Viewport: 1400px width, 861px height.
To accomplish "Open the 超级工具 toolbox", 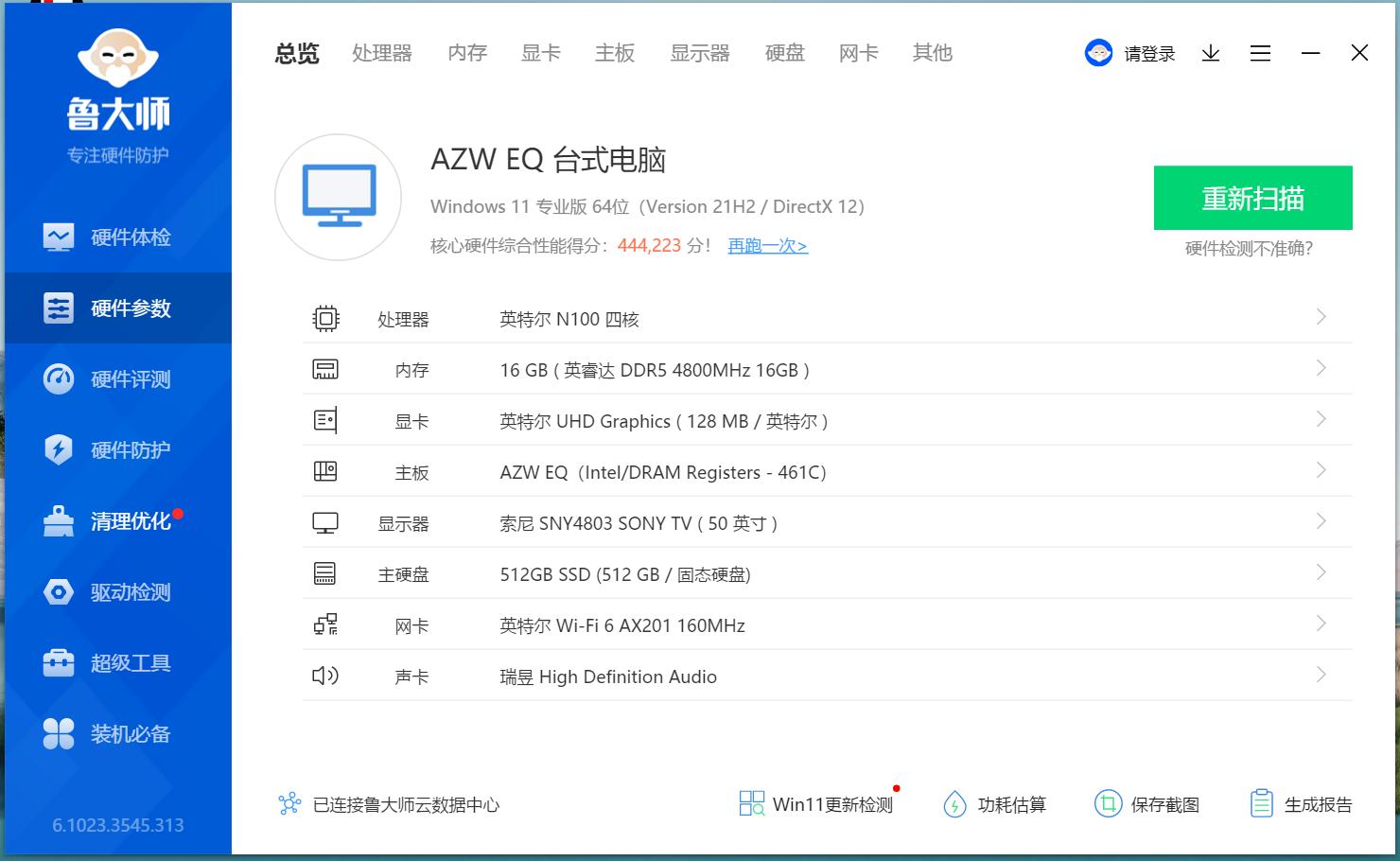I will click(117, 663).
